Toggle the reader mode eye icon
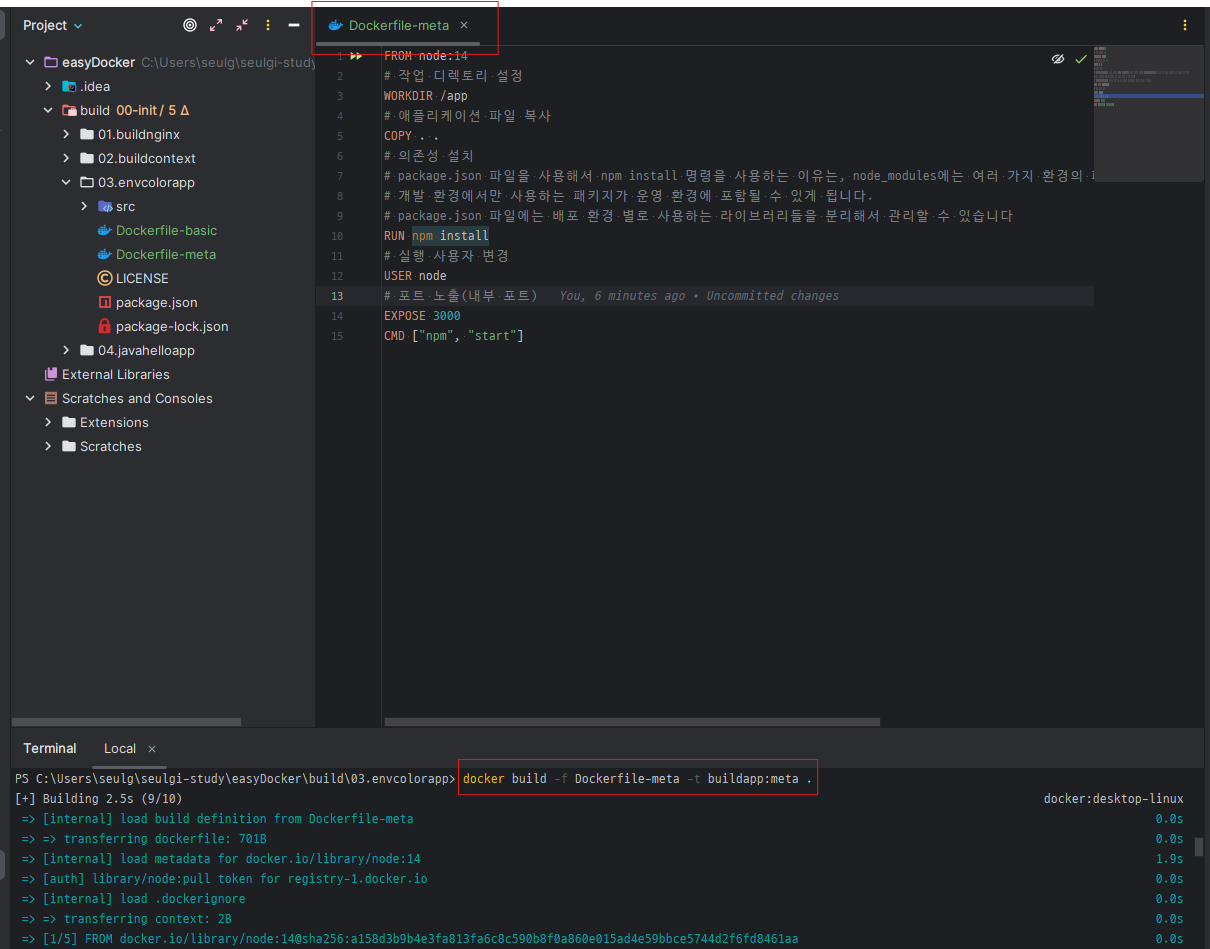Screen dimensions: 1210x949 tap(1058, 60)
